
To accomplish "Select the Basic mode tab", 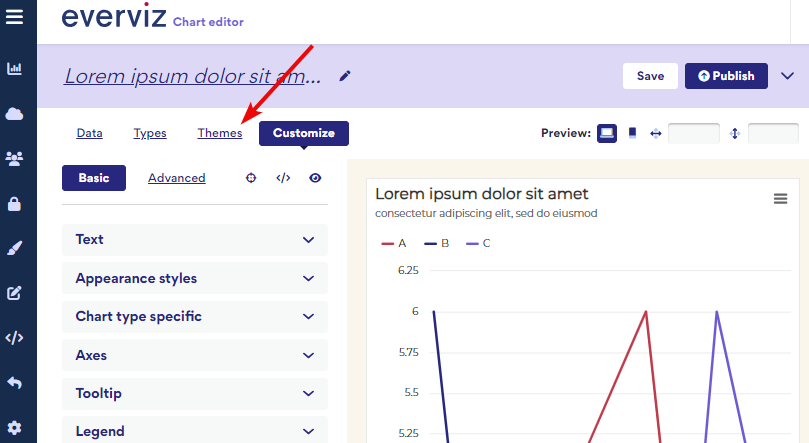I will click(94, 178).
